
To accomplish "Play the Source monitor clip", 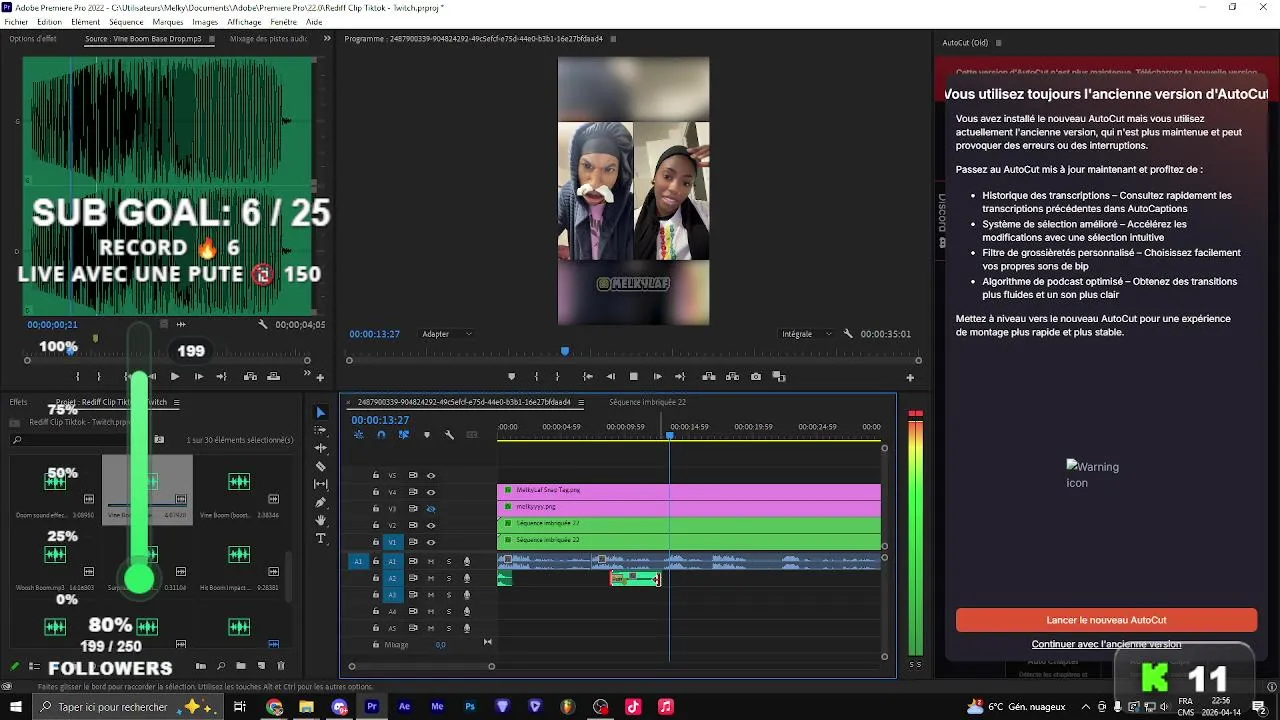I will point(175,377).
